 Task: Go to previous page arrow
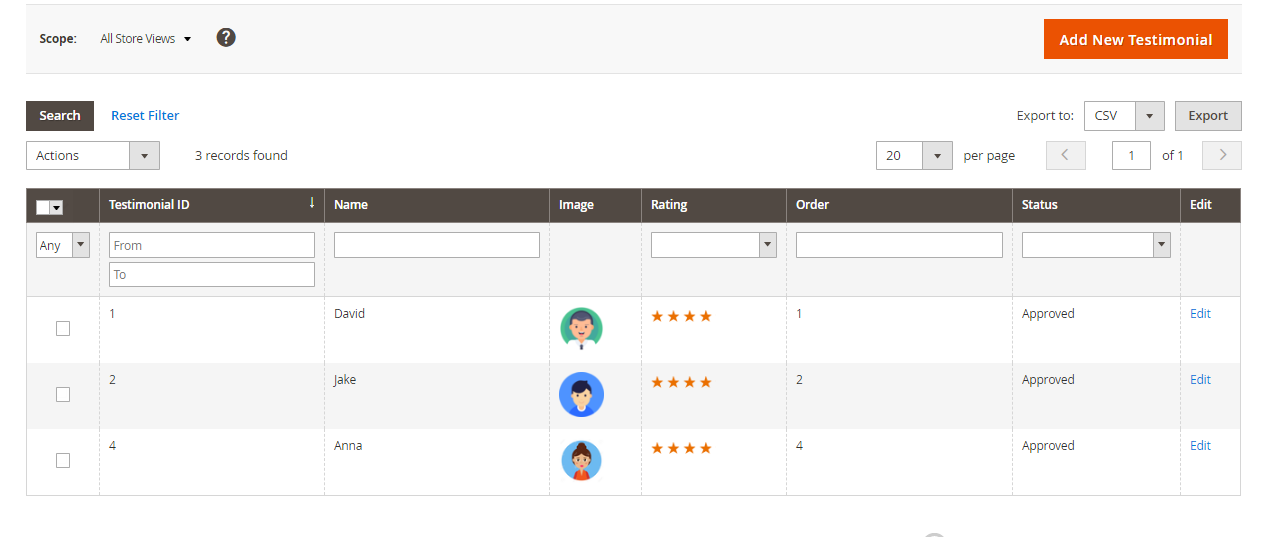click(1065, 155)
